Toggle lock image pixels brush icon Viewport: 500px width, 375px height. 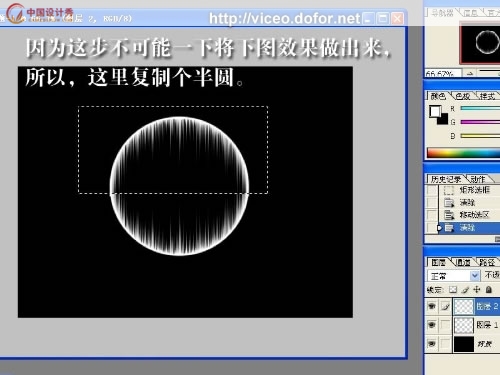click(x=466, y=290)
